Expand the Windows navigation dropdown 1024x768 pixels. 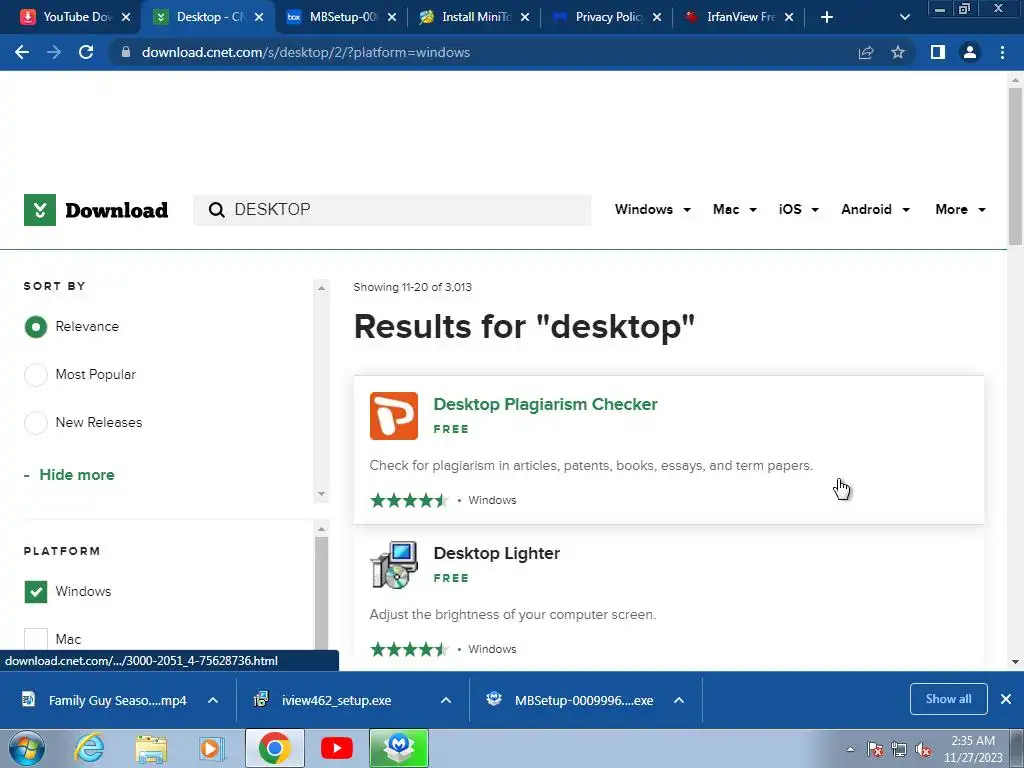point(652,210)
